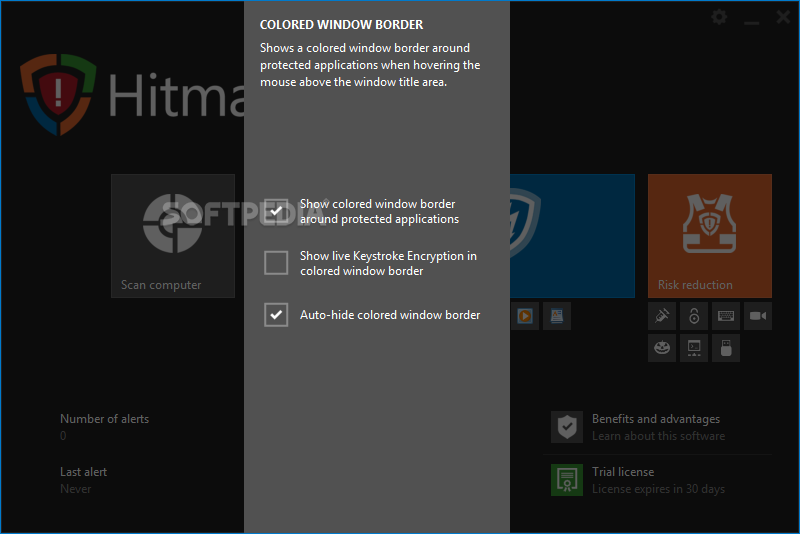Click the Number of alerts label
Viewport: 800px width, 534px height.
[105, 419]
